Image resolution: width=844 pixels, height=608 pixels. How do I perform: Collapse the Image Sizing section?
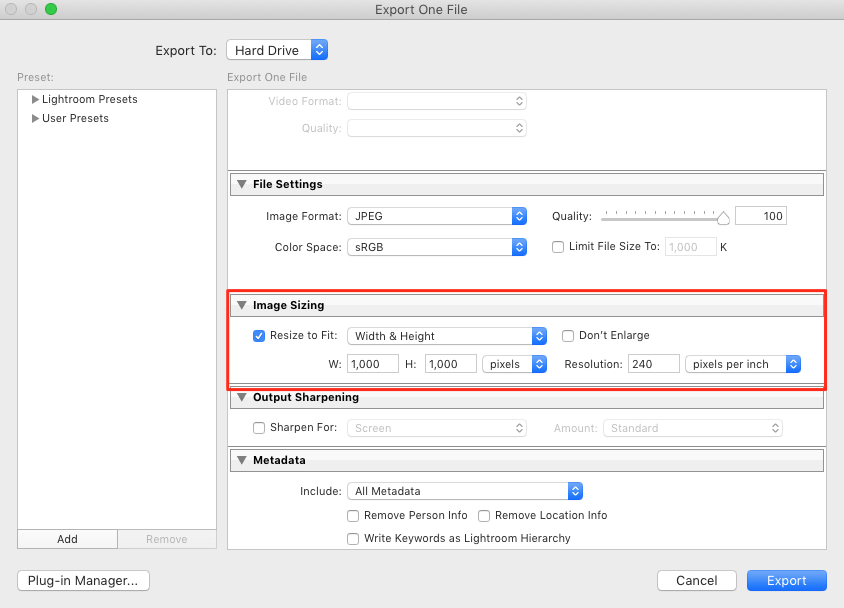point(242,305)
